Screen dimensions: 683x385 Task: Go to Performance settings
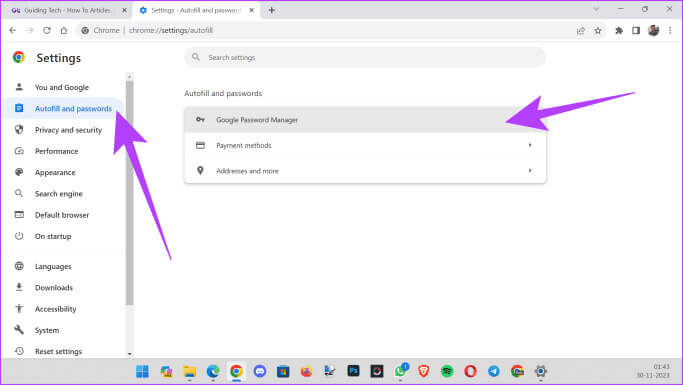(x=65, y=151)
